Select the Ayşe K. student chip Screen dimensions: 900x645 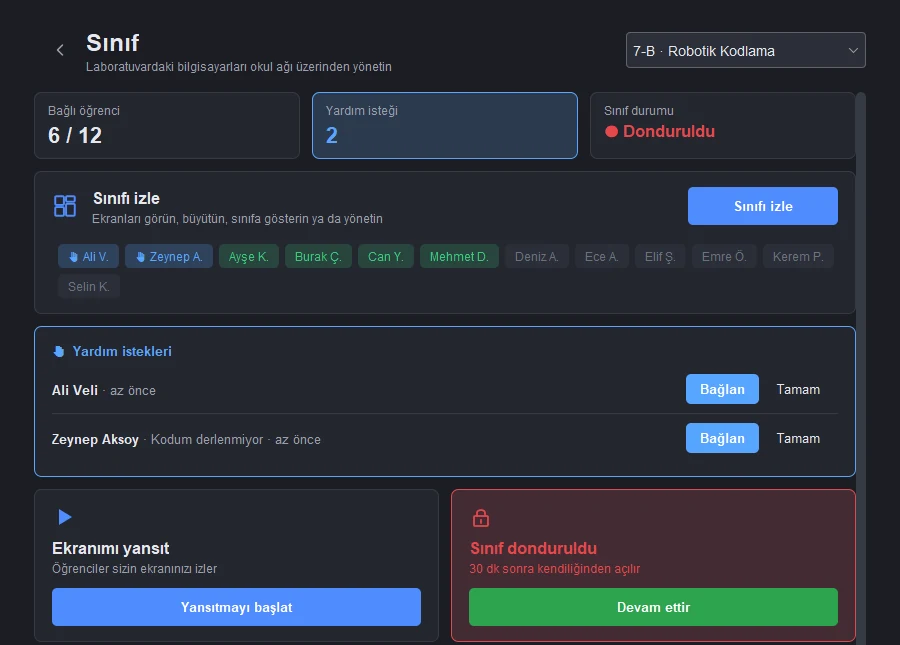click(x=249, y=257)
